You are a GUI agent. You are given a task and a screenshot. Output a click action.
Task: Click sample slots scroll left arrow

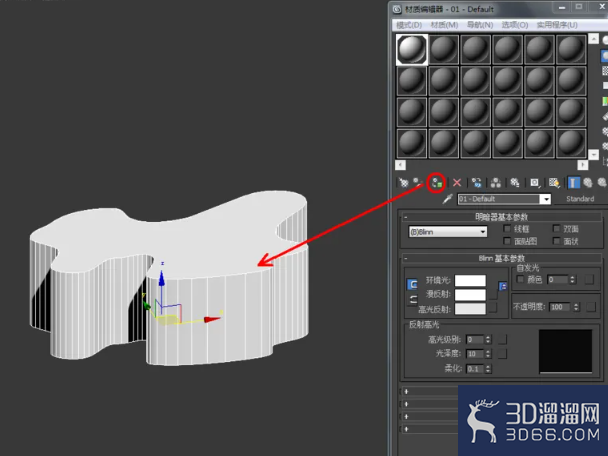coord(401,165)
